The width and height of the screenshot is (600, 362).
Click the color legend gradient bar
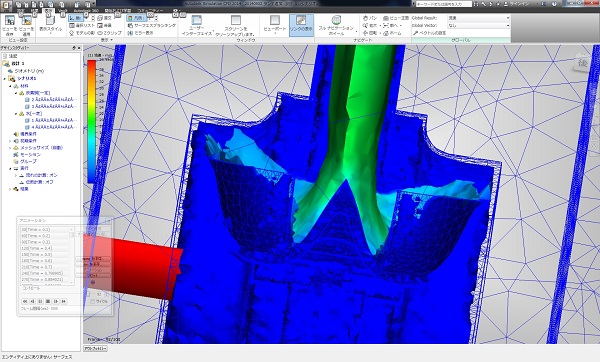[91, 122]
